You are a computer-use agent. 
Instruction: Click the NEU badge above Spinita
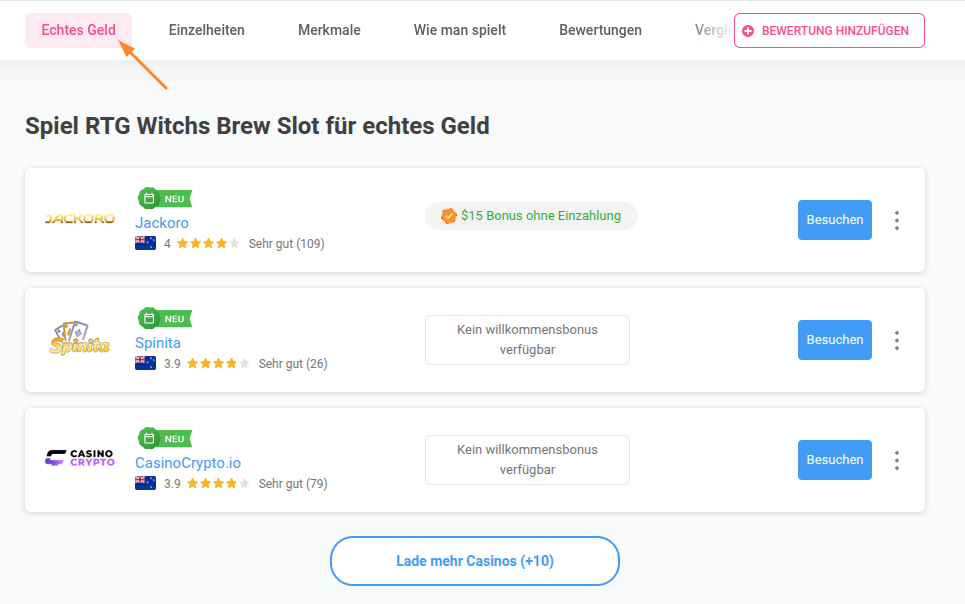pos(165,318)
